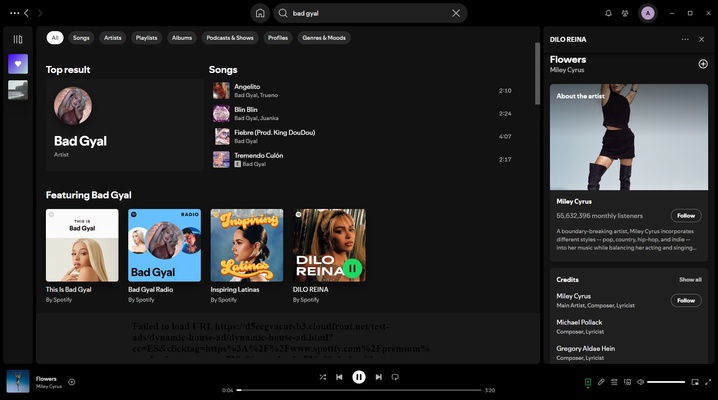The height and width of the screenshot is (400, 718).
Task: Pause playback in bottom bar
Action: coord(359,377)
